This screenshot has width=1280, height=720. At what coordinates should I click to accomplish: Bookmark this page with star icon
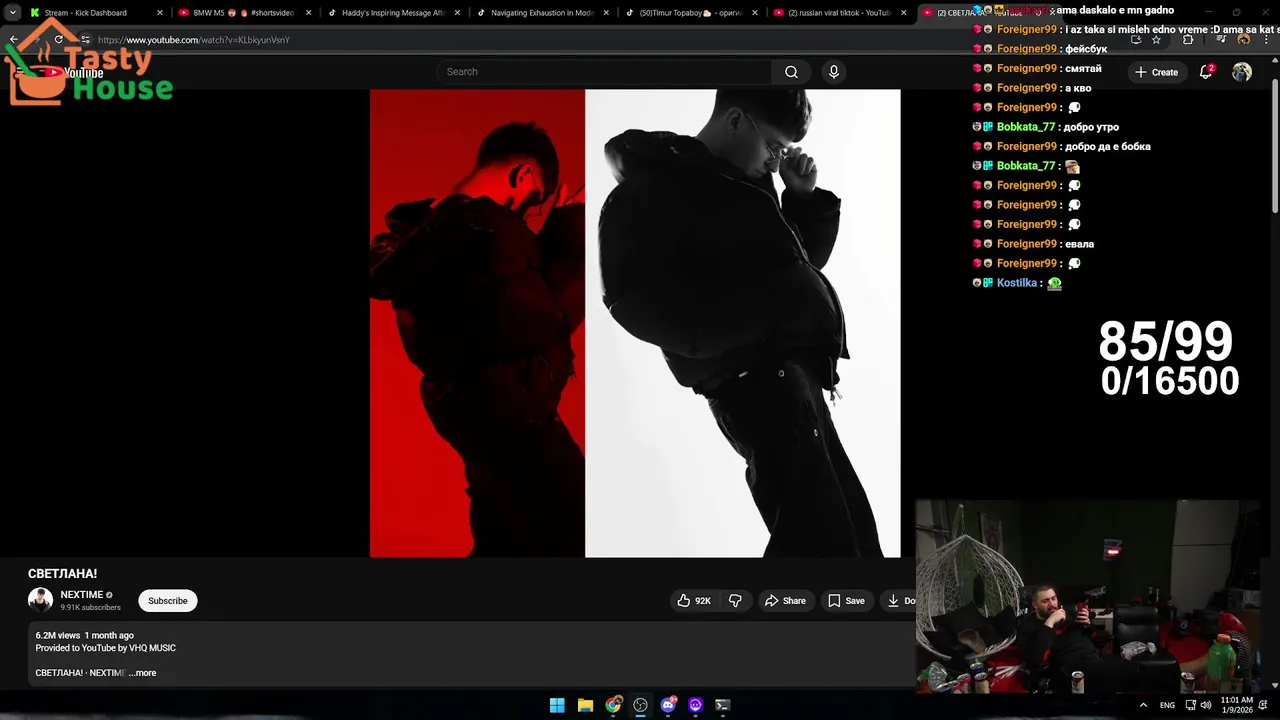tap(1156, 40)
